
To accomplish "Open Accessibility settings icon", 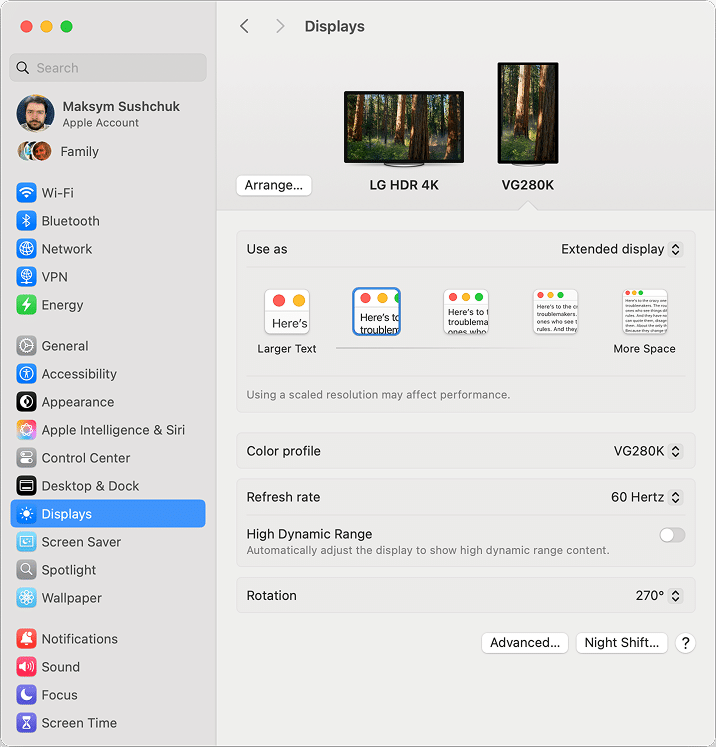I will click(x=26, y=374).
